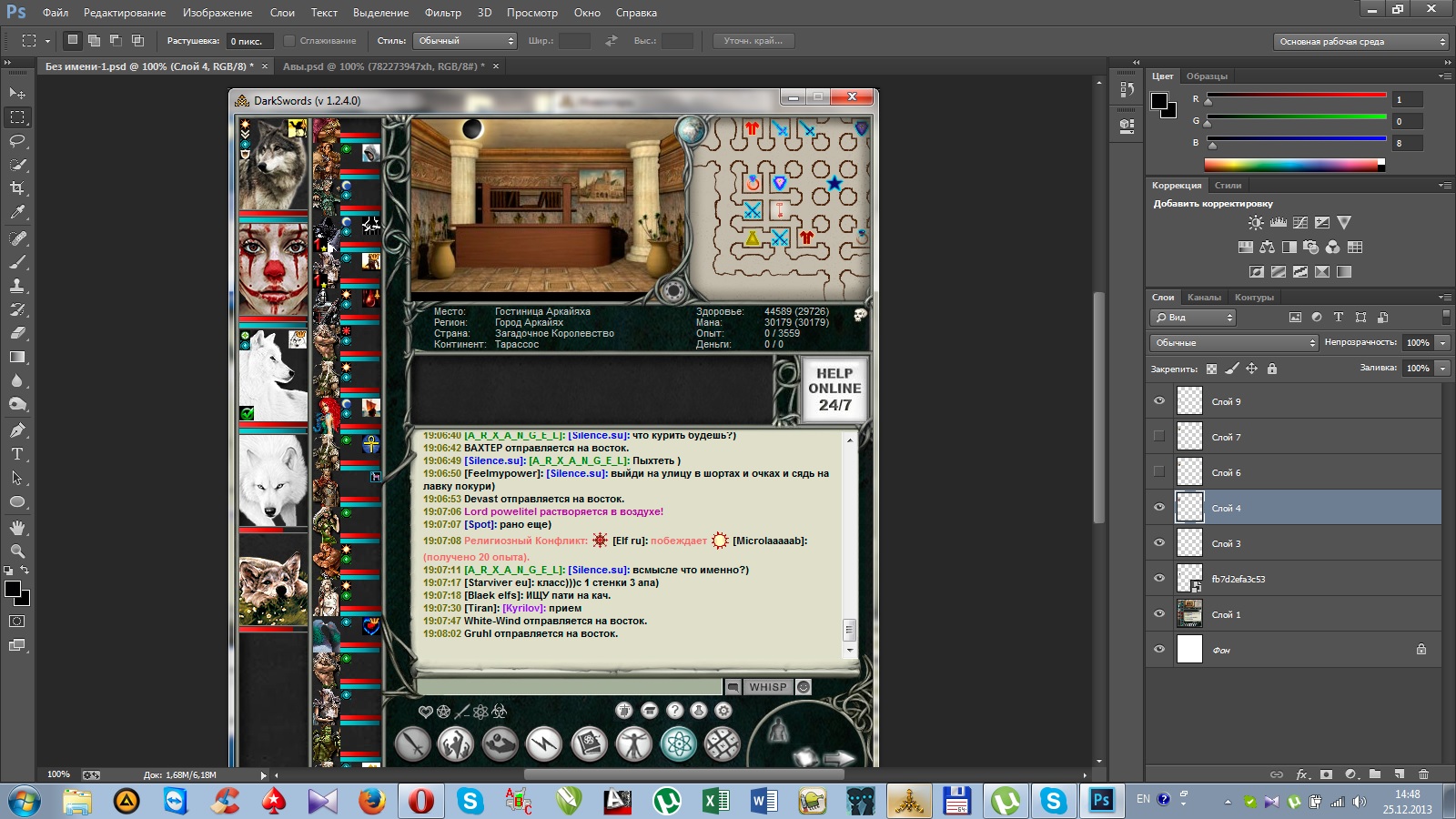
Task: Expand the Основная рабочая среда workspace dropdown
Action: (1360, 42)
